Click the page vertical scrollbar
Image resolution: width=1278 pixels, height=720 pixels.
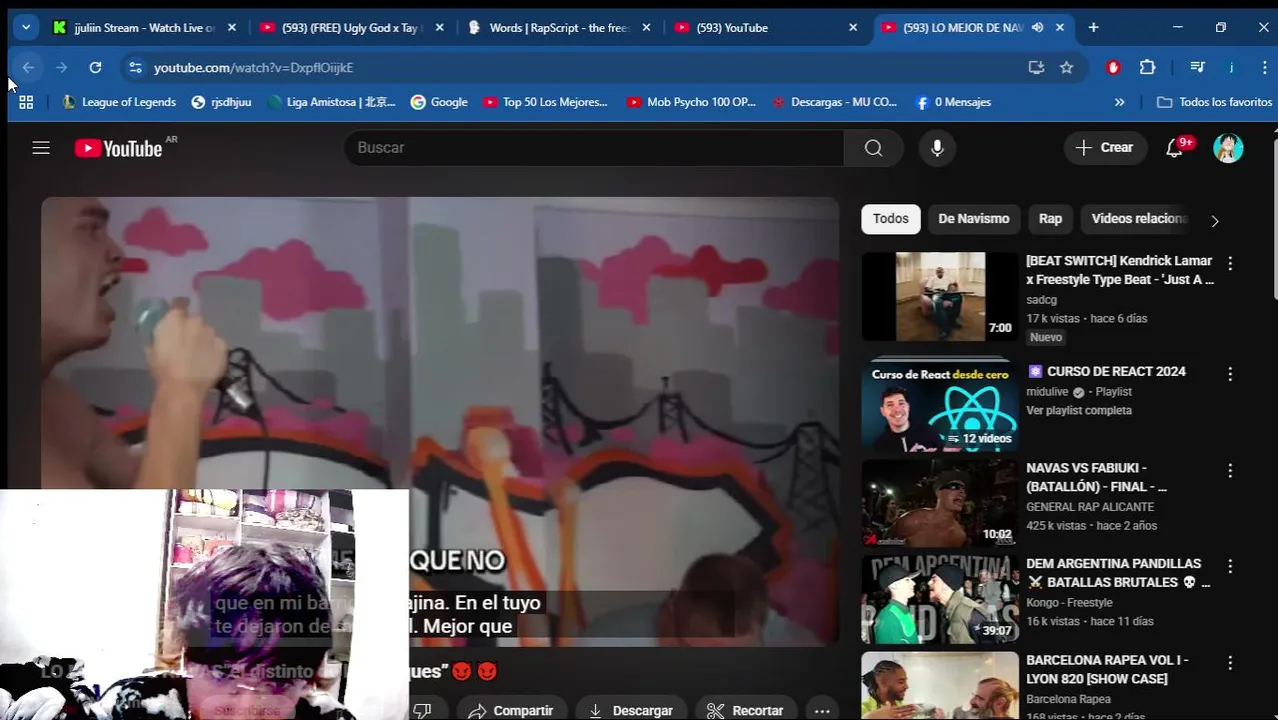pyautogui.click(x=1274, y=218)
